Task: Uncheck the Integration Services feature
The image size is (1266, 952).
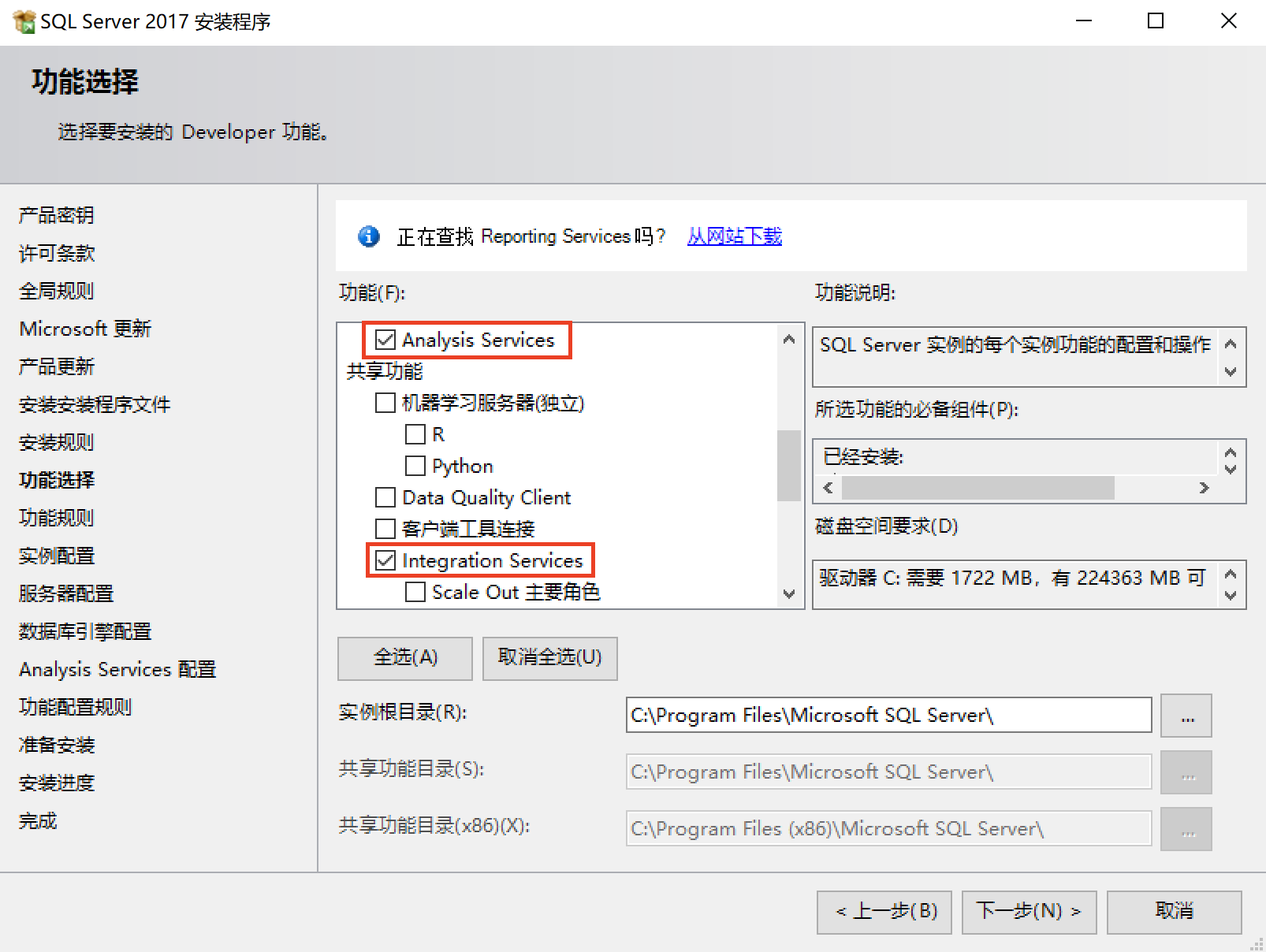Action: click(385, 560)
